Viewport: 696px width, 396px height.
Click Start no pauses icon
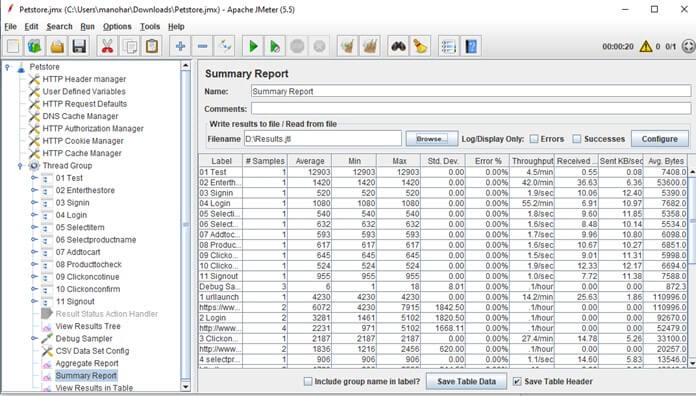[x=275, y=46]
